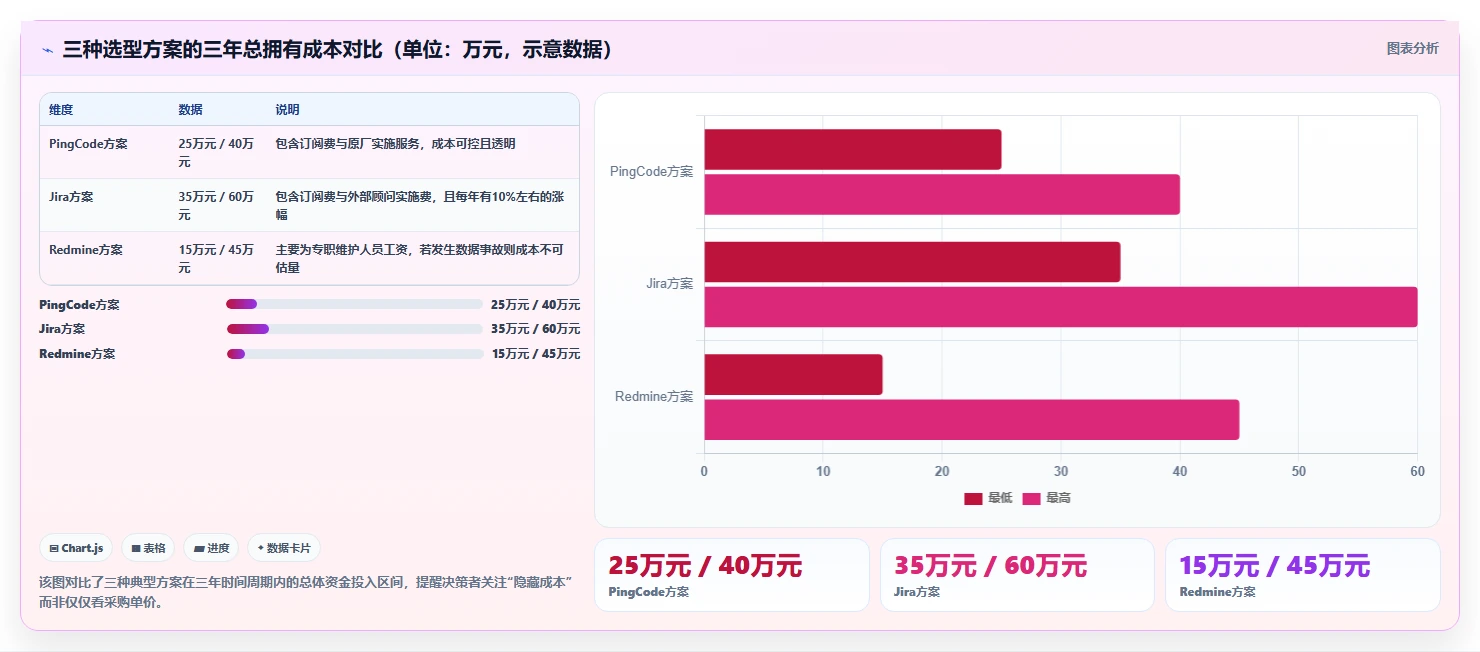The height and width of the screenshot is (652, 1480).
Task: Select the Chart.js tag
Action: tap(76, 548)
